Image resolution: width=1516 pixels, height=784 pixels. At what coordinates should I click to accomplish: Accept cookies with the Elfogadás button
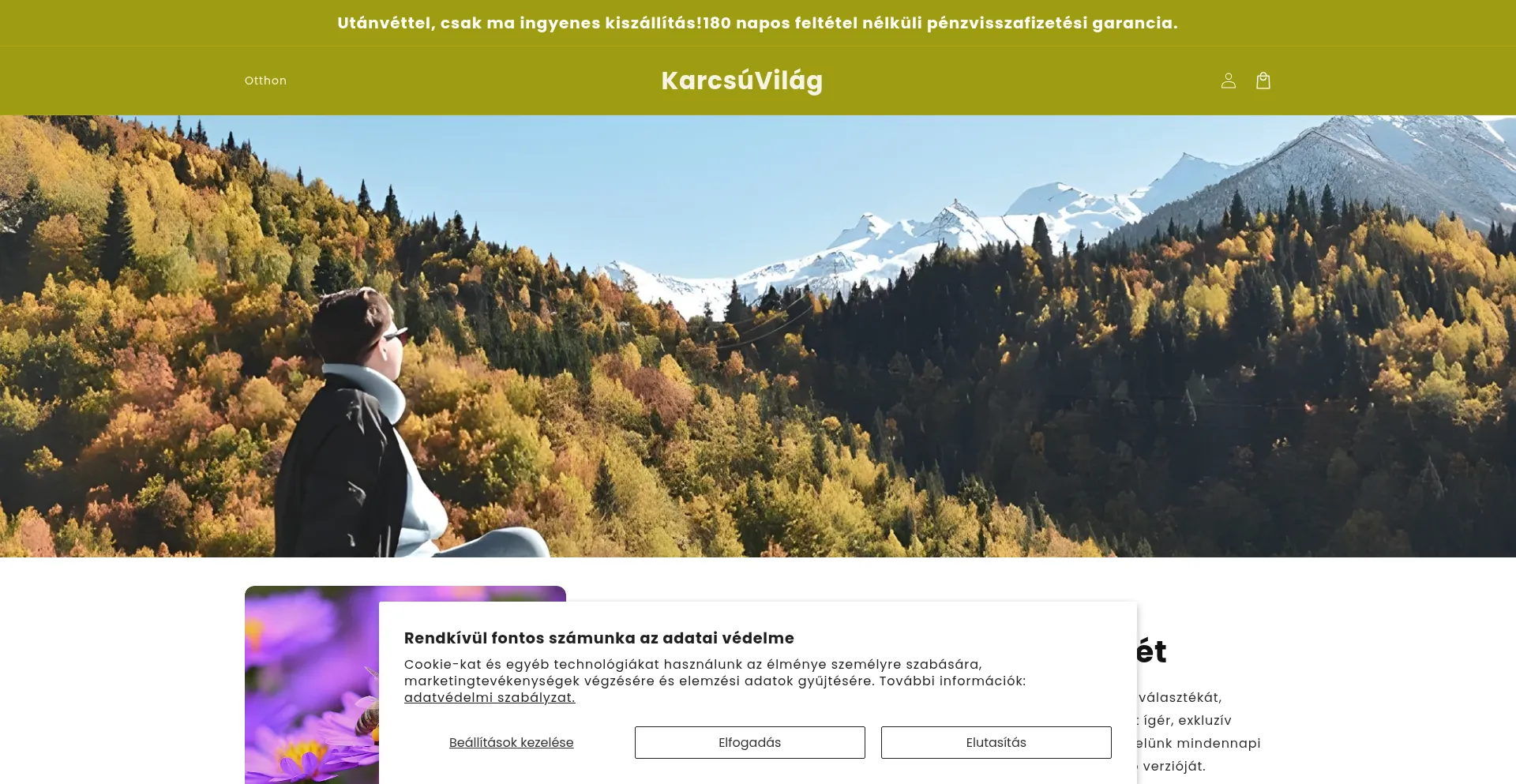(749, 742)
